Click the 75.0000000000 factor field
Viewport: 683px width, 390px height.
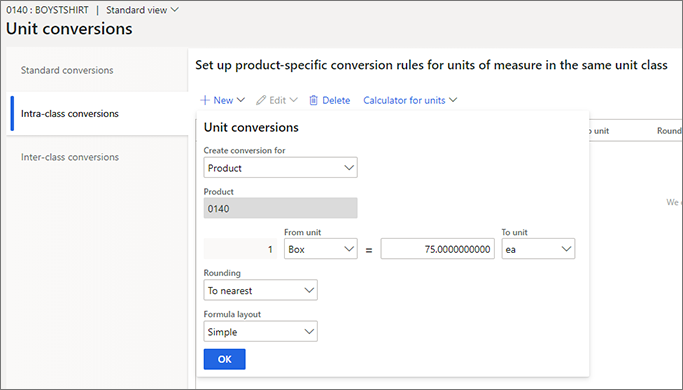[x=437, y=249]
